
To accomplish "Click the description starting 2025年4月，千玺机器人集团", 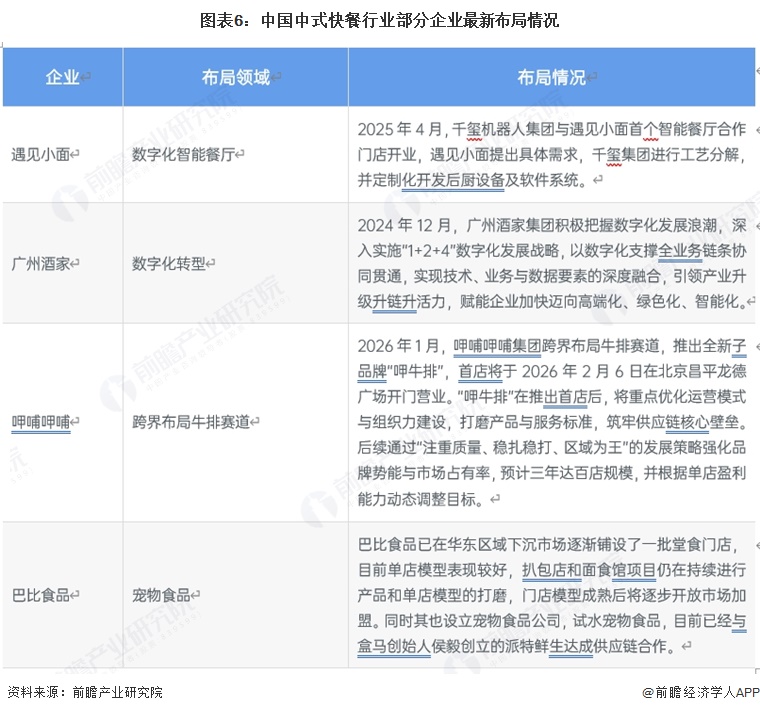I will [x=552, y=155].
